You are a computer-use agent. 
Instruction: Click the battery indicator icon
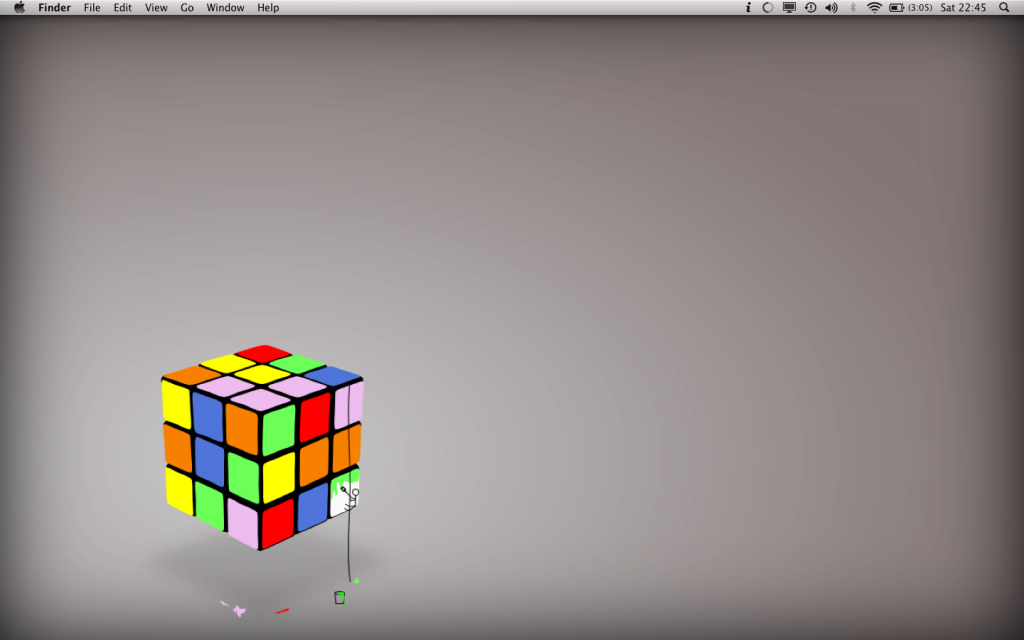(x=898, y=8)
